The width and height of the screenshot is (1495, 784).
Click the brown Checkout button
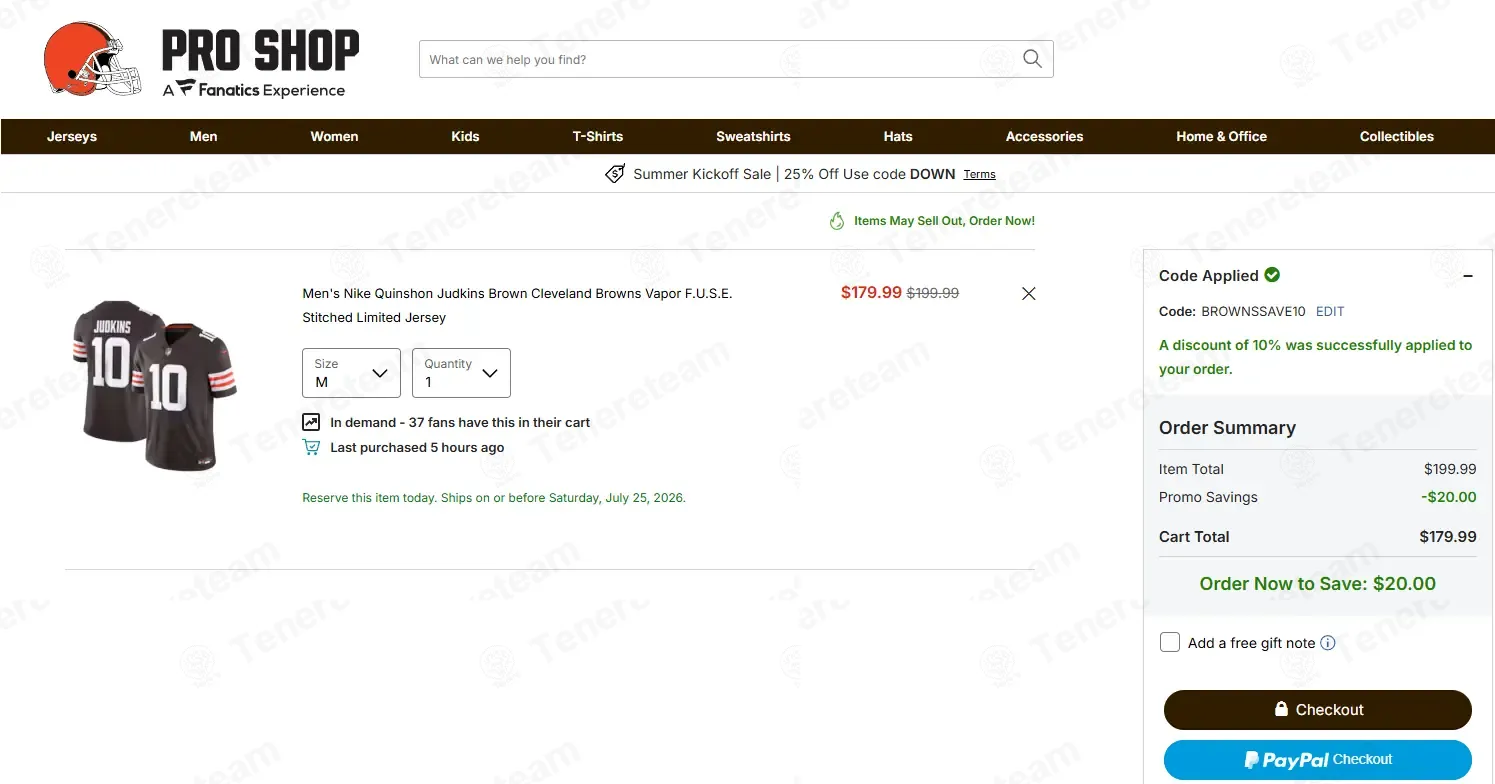1317,710
